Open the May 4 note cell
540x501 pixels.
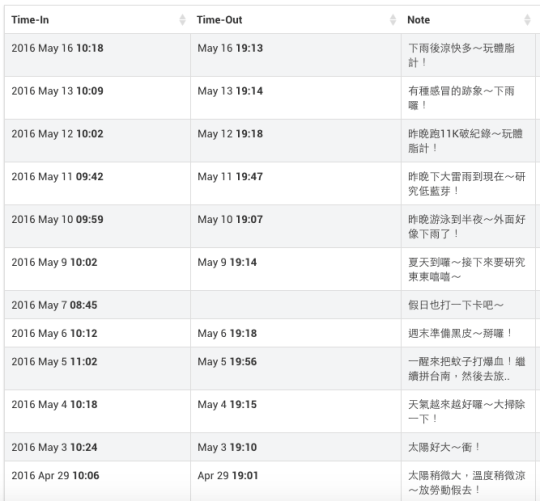(468, 411)
